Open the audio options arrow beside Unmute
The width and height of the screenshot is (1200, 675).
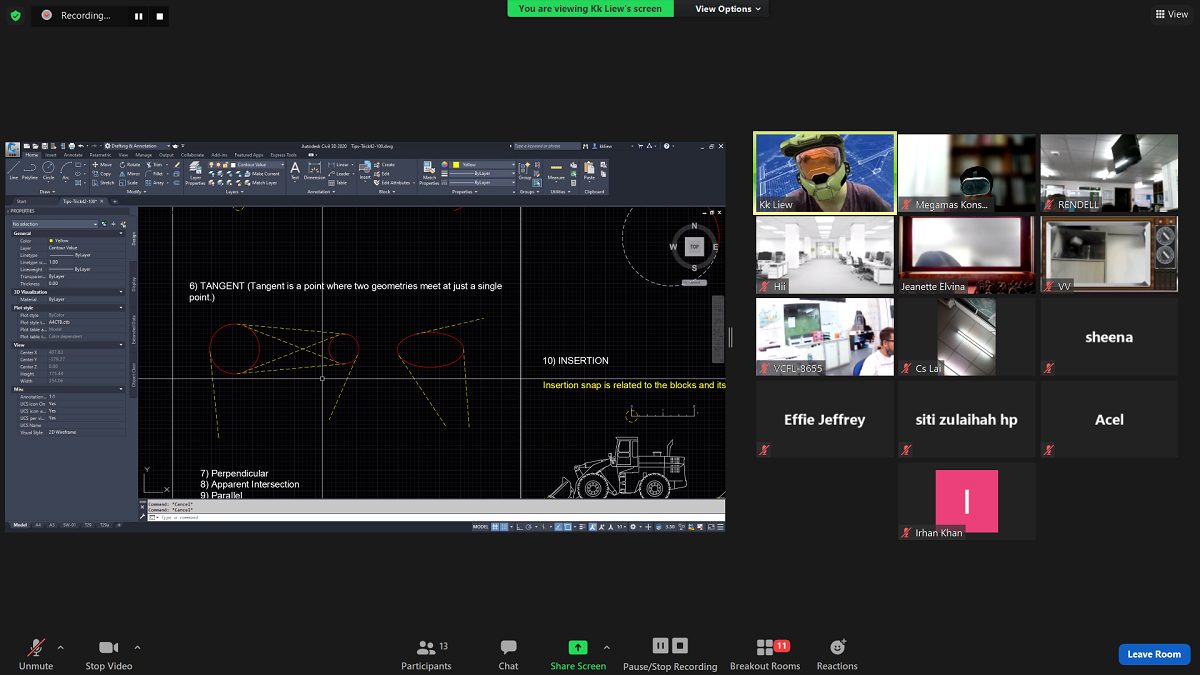pos(60,647)
